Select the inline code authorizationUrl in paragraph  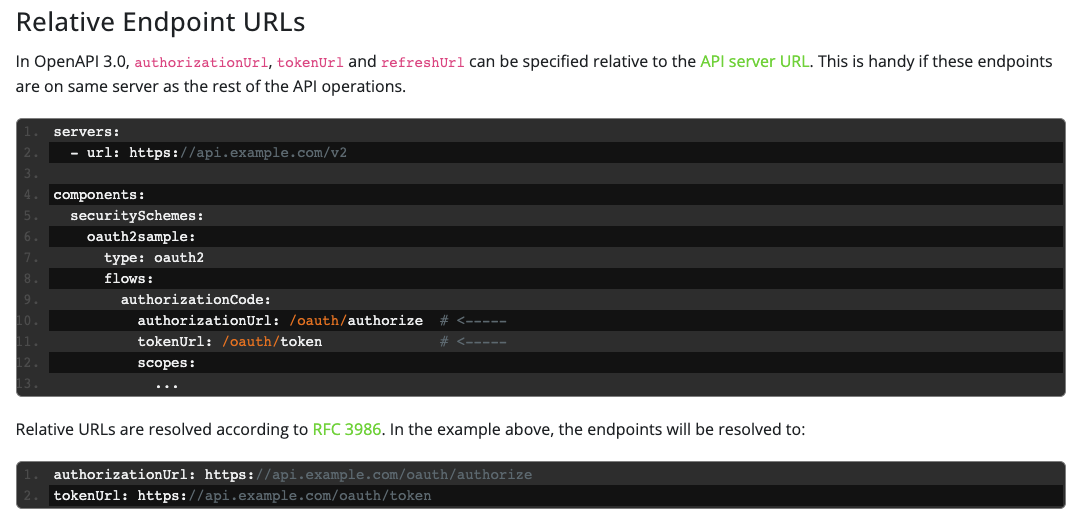click(x=201, y=62)
